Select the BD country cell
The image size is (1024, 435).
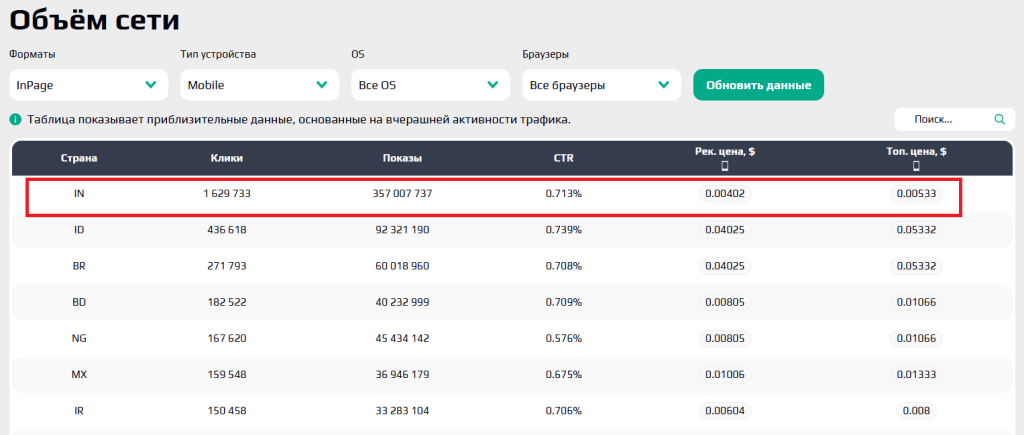[x=80, y=302]
